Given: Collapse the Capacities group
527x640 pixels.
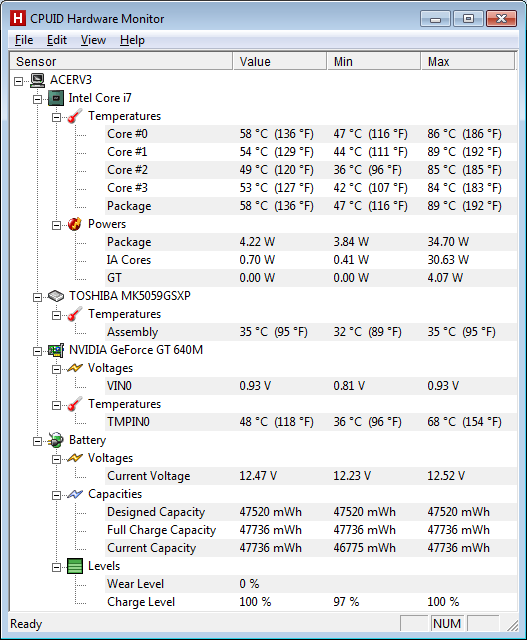Looking at the screenshot, I should pos(56,496).
